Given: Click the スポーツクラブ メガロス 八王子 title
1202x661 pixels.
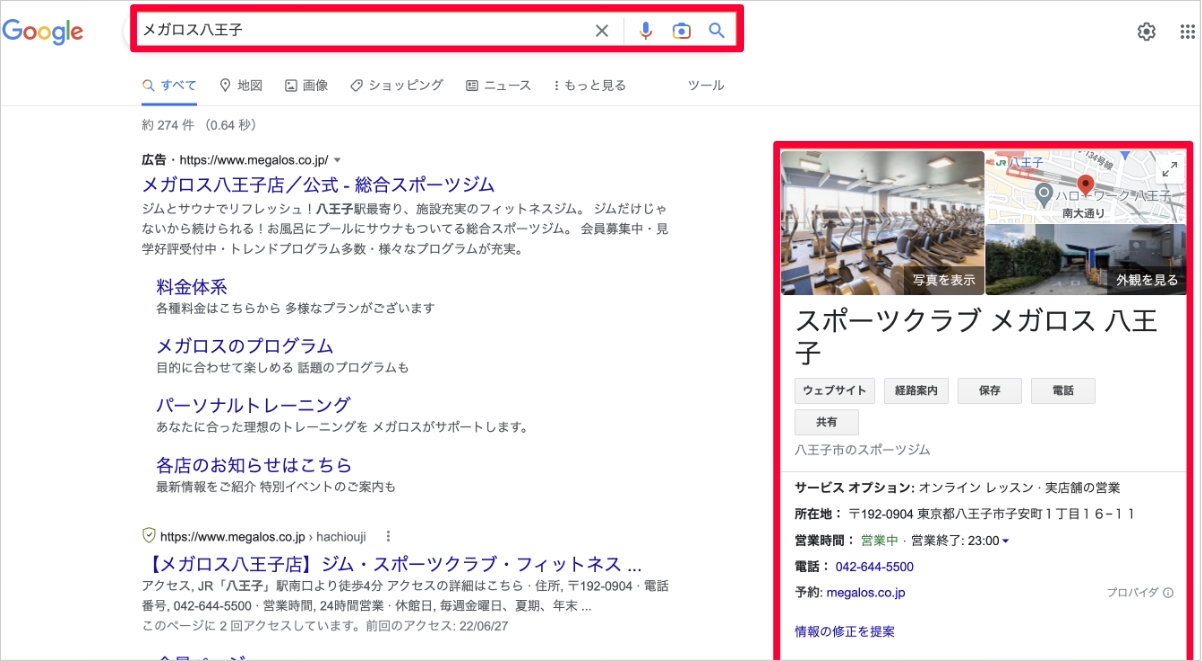Looking at the screenshot, I should tap(976, 337).
